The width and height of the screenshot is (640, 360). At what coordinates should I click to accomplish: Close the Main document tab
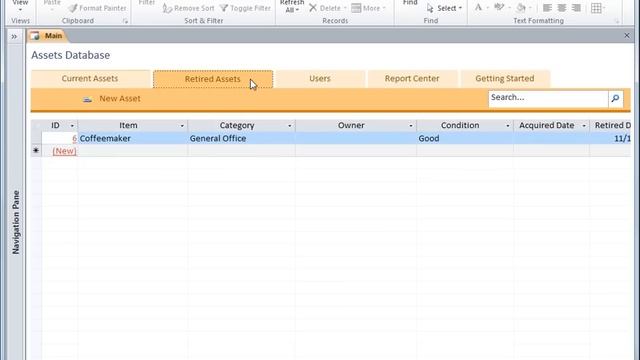[x=627, y=36]
